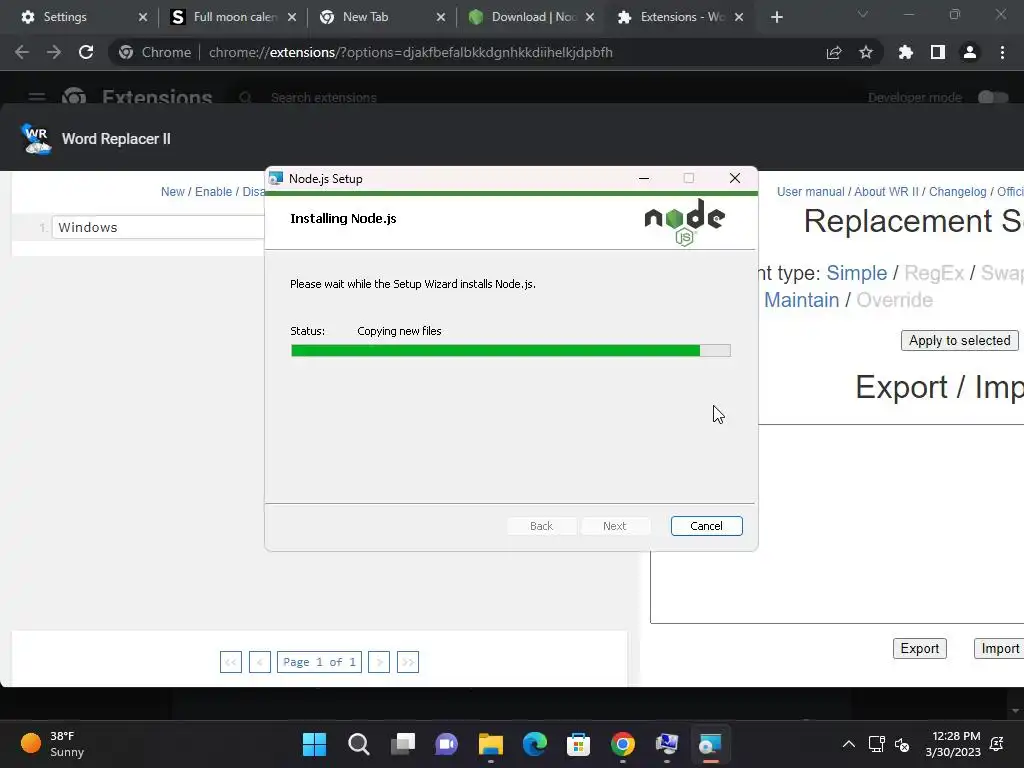
Task: Open the weather widget showing 38°F Sunny
Action: [54, 744]
